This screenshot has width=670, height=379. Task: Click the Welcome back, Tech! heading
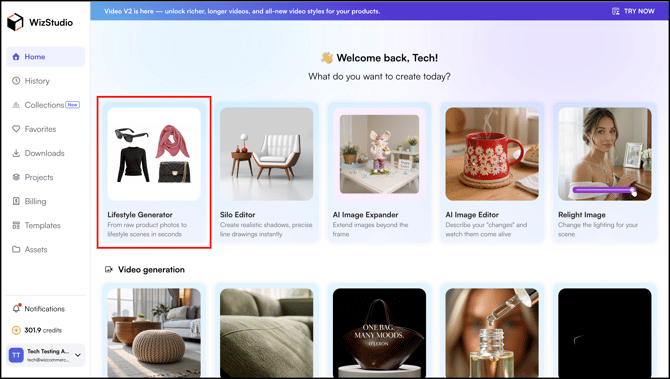387,58
